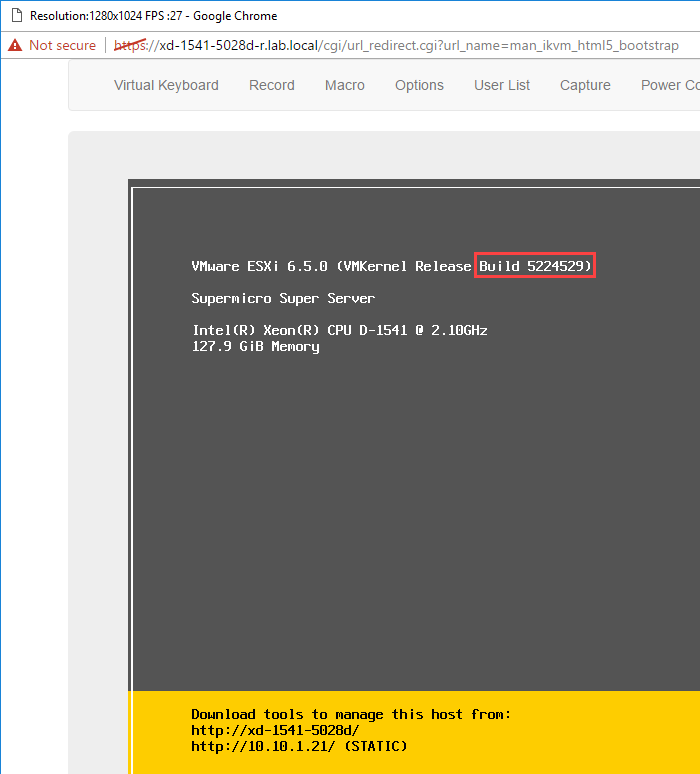Click the Supermicro Super Server text
The width and height of the screenshot is (700, 774).
coord(283,298)
